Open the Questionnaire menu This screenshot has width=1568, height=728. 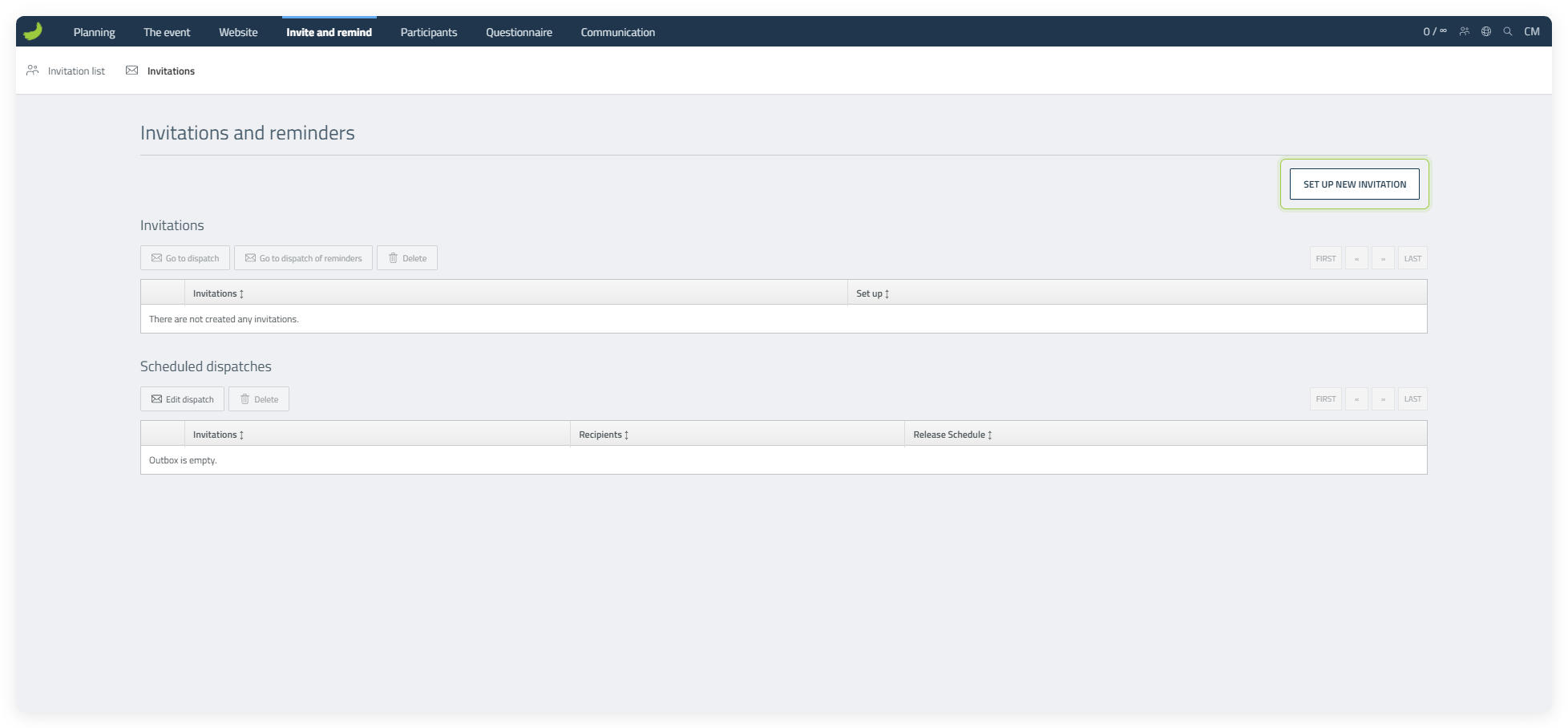[519, 32]
